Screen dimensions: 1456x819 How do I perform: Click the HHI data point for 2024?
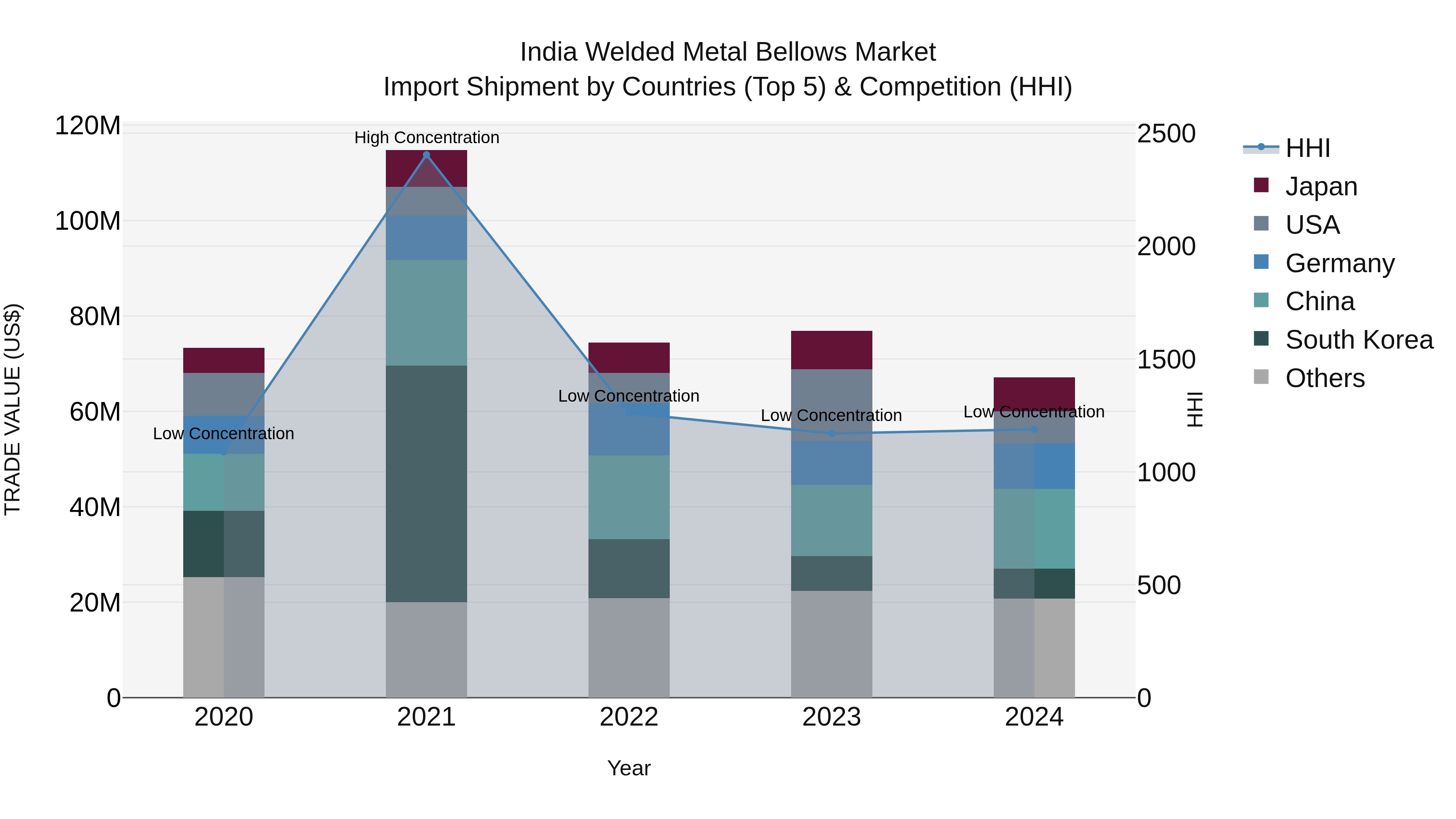pyautogui.click(x=1034, y=430)
